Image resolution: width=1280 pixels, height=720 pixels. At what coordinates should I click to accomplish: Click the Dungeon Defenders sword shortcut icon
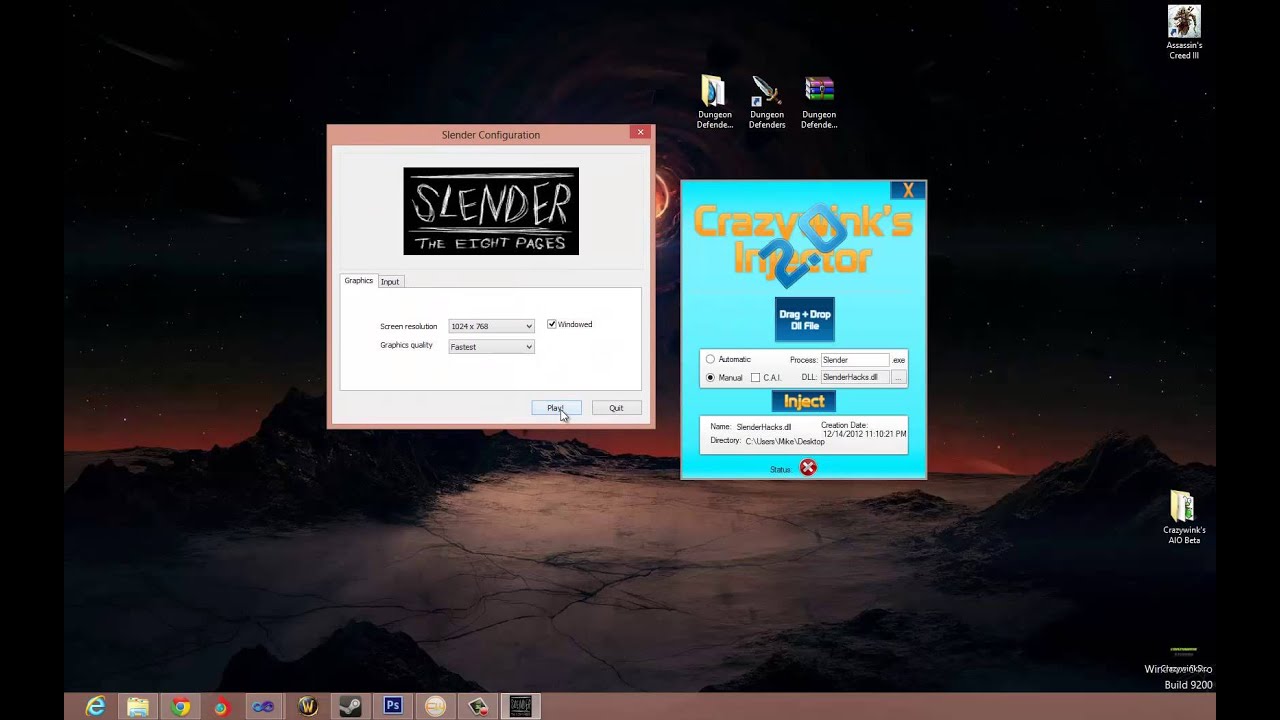(x=767, y=92)
